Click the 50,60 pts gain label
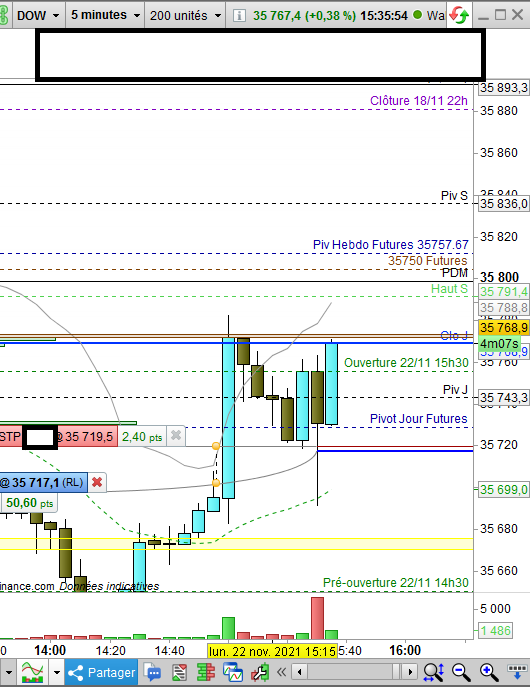The image size is (530, 687). click(x=29, y=503)
